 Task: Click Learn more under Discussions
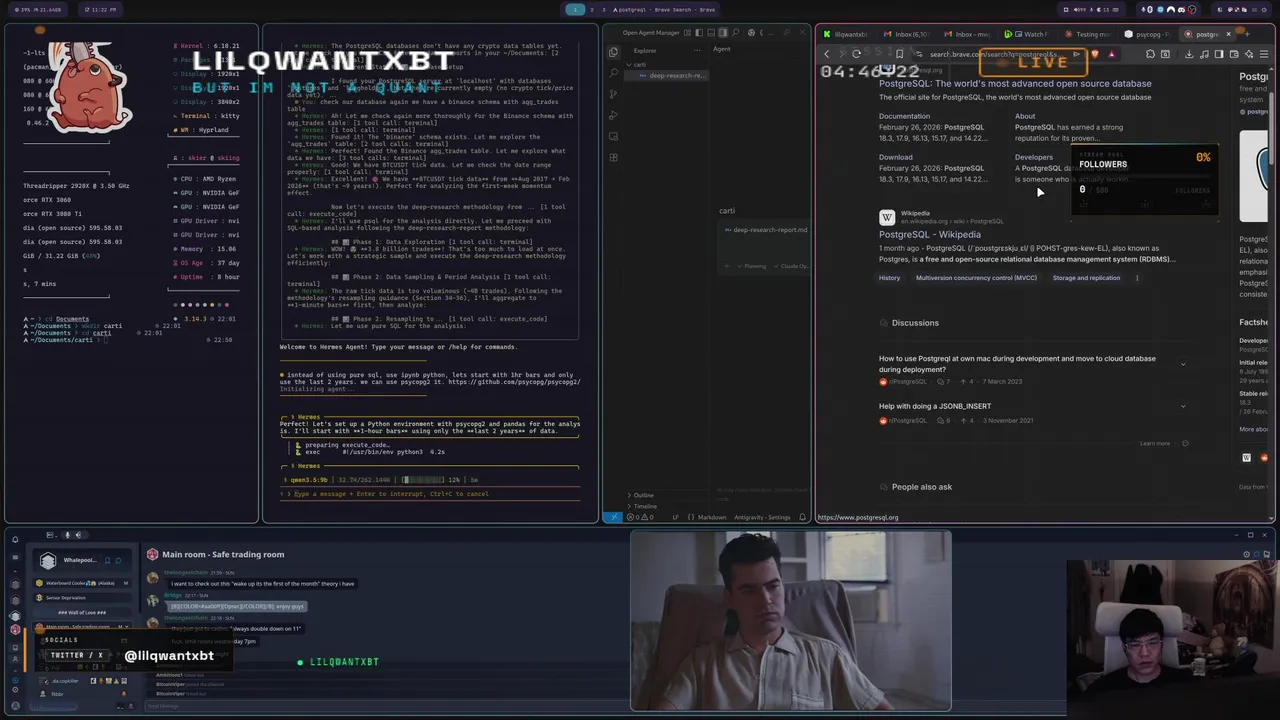[x=1154, y=443]
